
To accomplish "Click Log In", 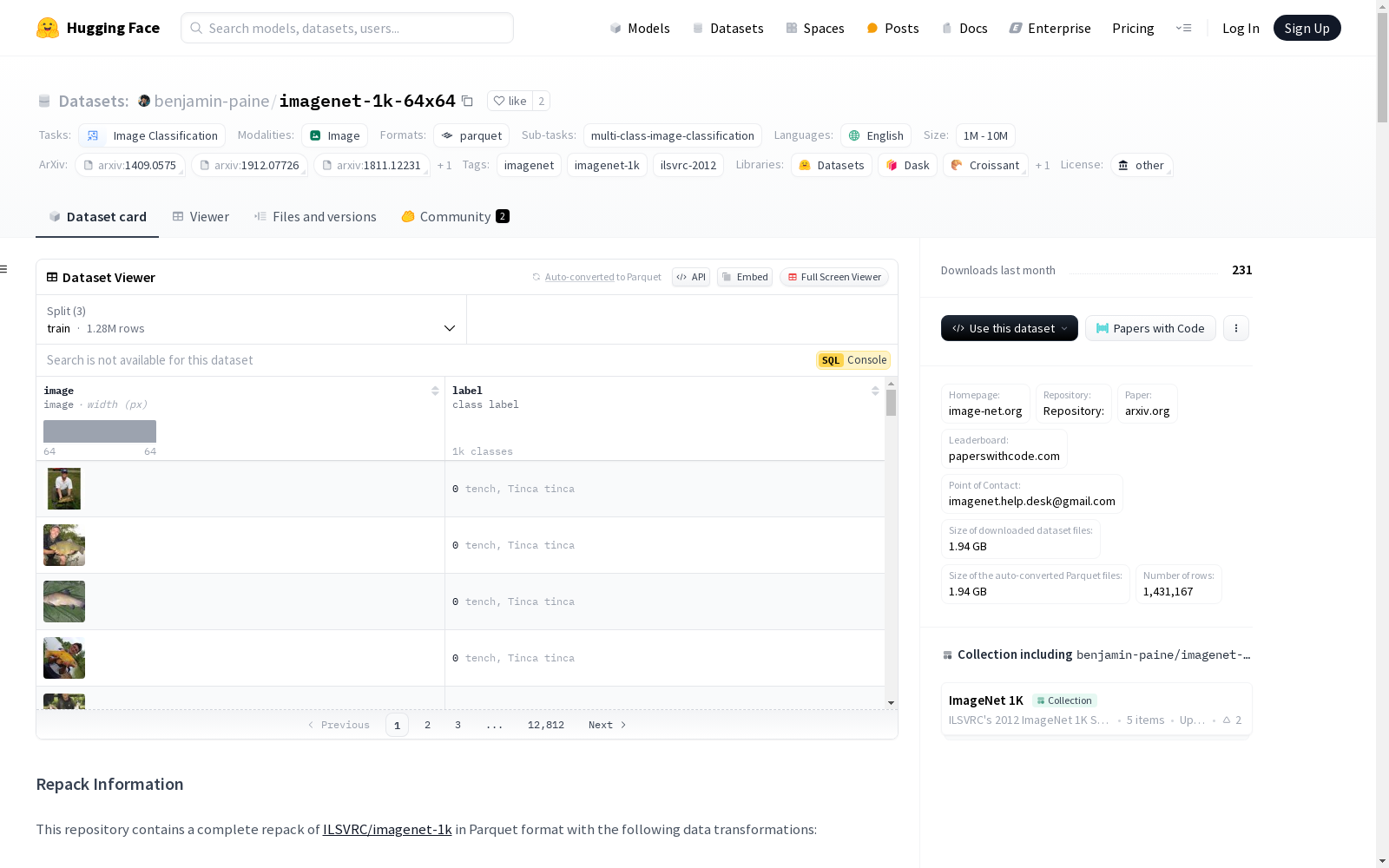I will (x=1241, y=28).
